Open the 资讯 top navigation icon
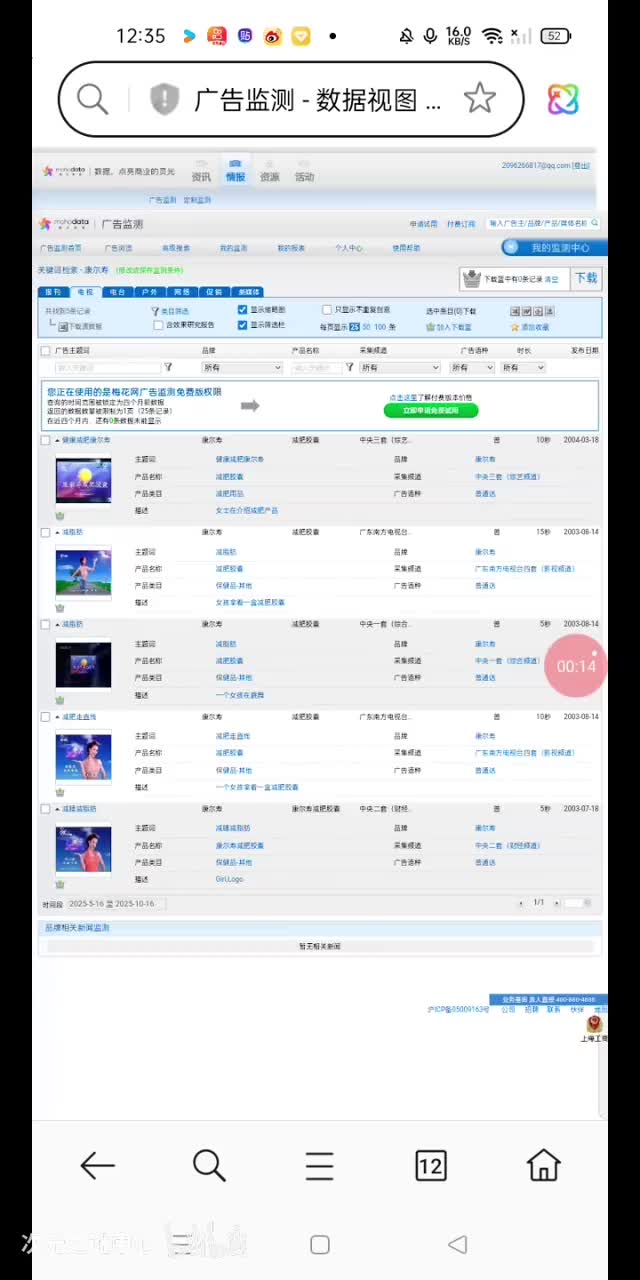This screenshot has height=1280, width=640. coord(201,170)
